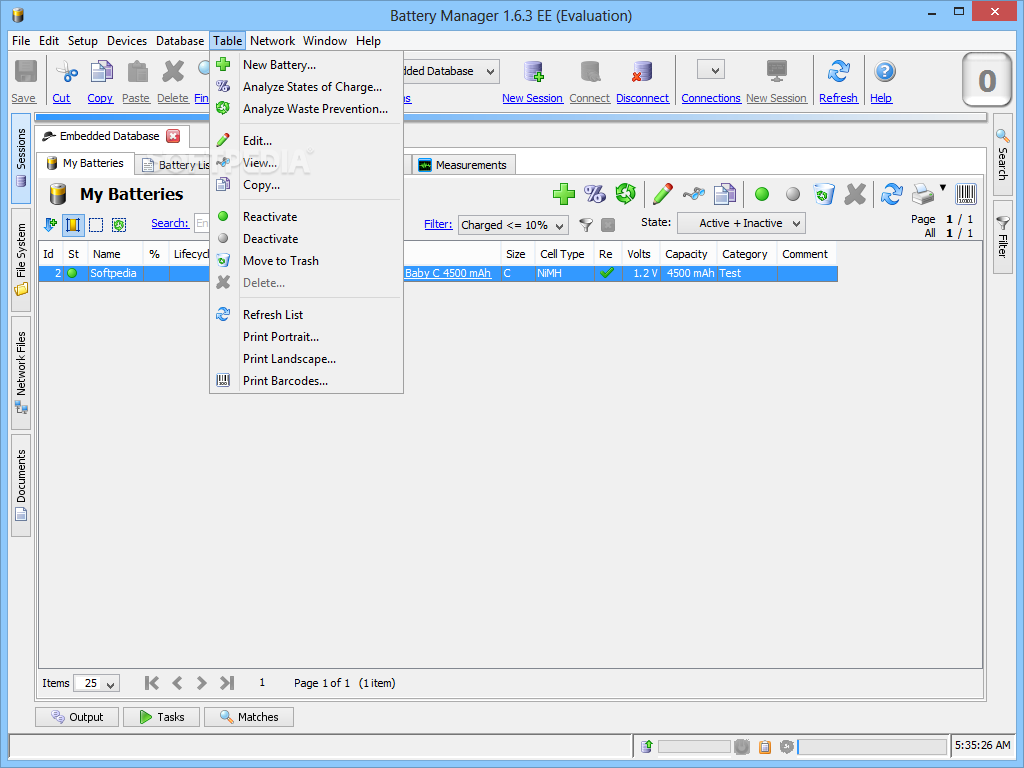Close the Embedded Database tab
The width and height of the screenshot is (1024, 768).
[173, 136]
